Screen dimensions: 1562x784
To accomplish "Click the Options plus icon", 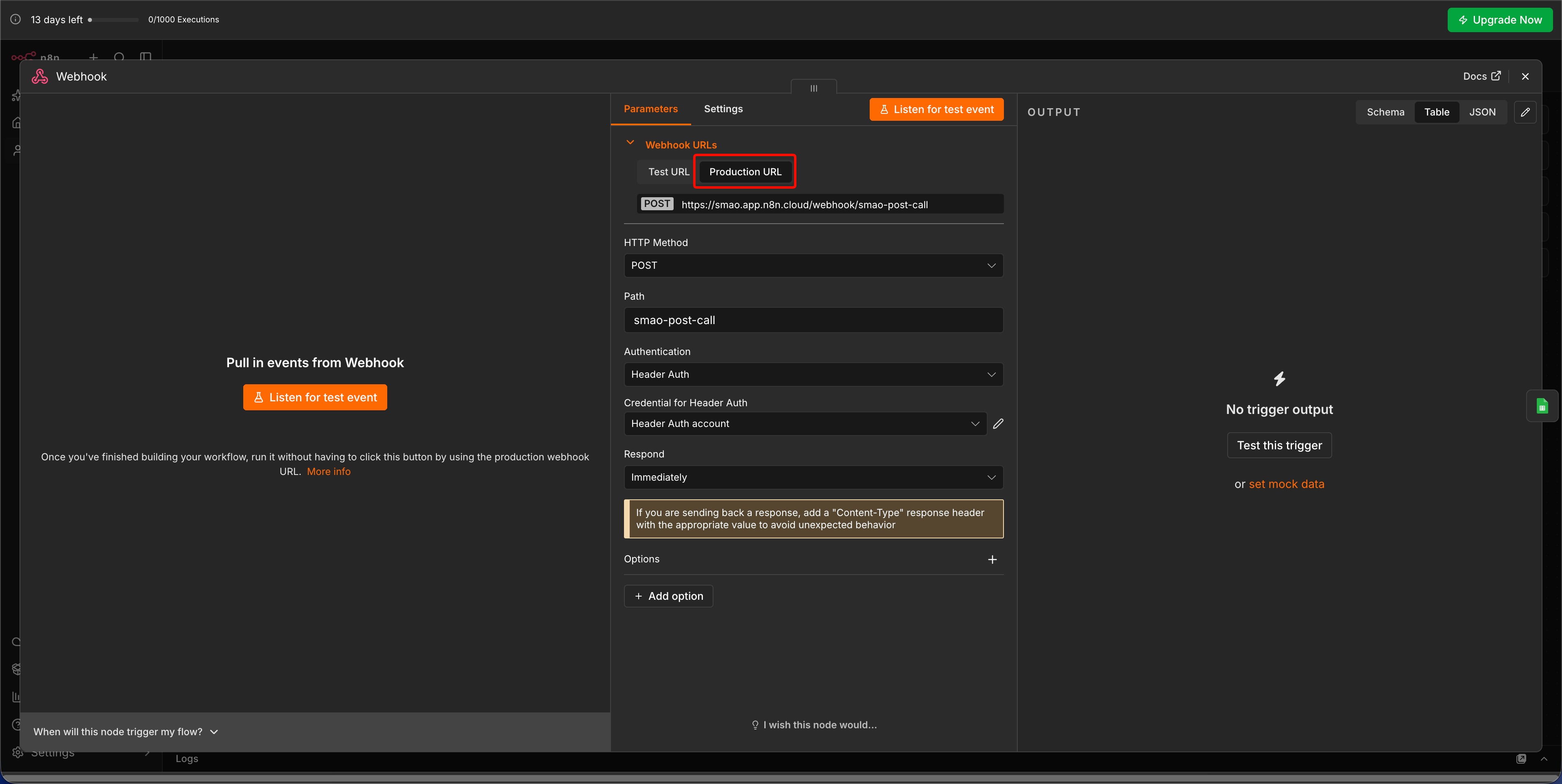I will (x=992, y=560).
